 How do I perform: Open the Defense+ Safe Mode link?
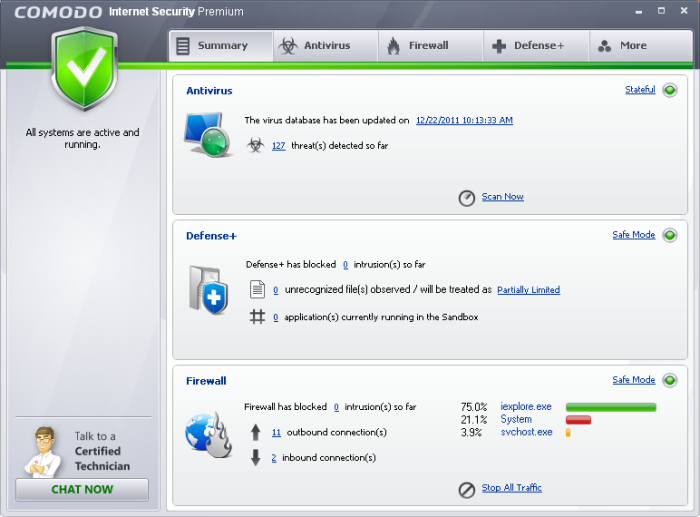[634, 234]
